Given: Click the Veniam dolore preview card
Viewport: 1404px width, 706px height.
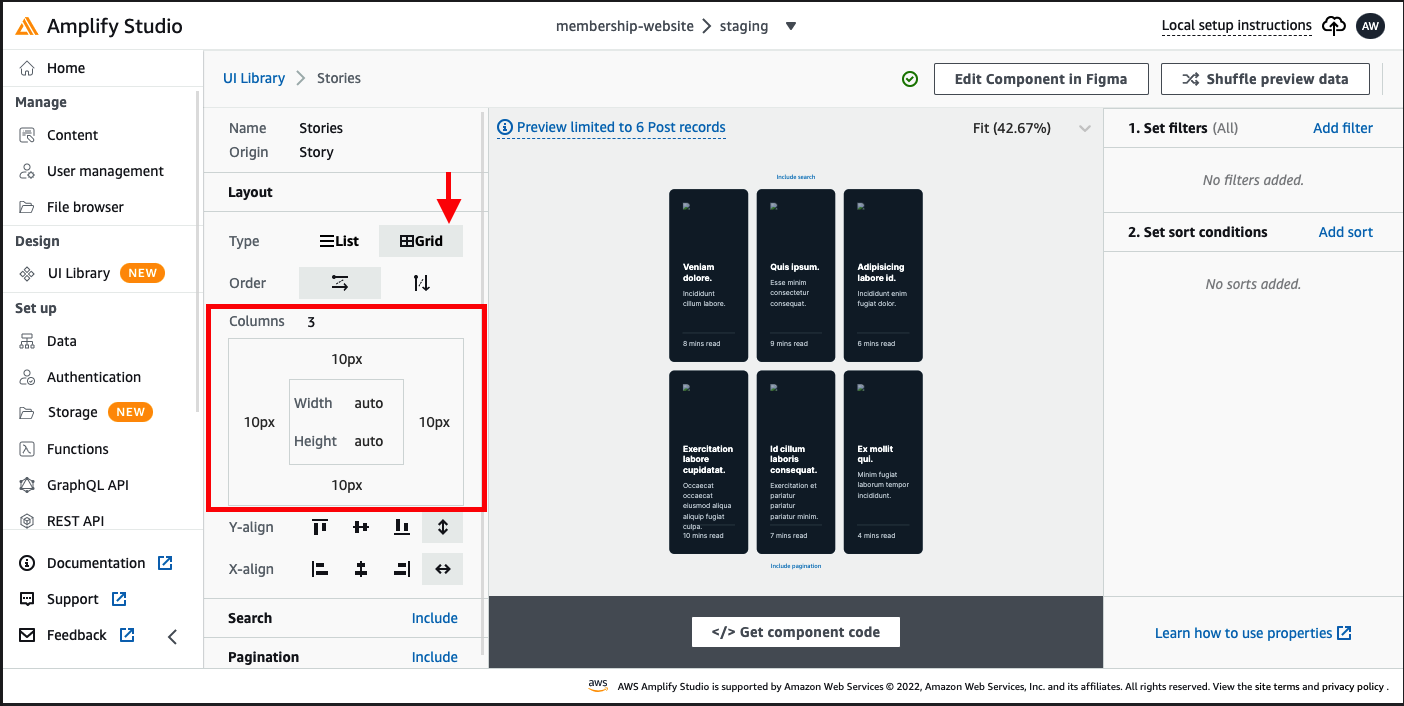Looking at the screenshot, I should (708, 275).
